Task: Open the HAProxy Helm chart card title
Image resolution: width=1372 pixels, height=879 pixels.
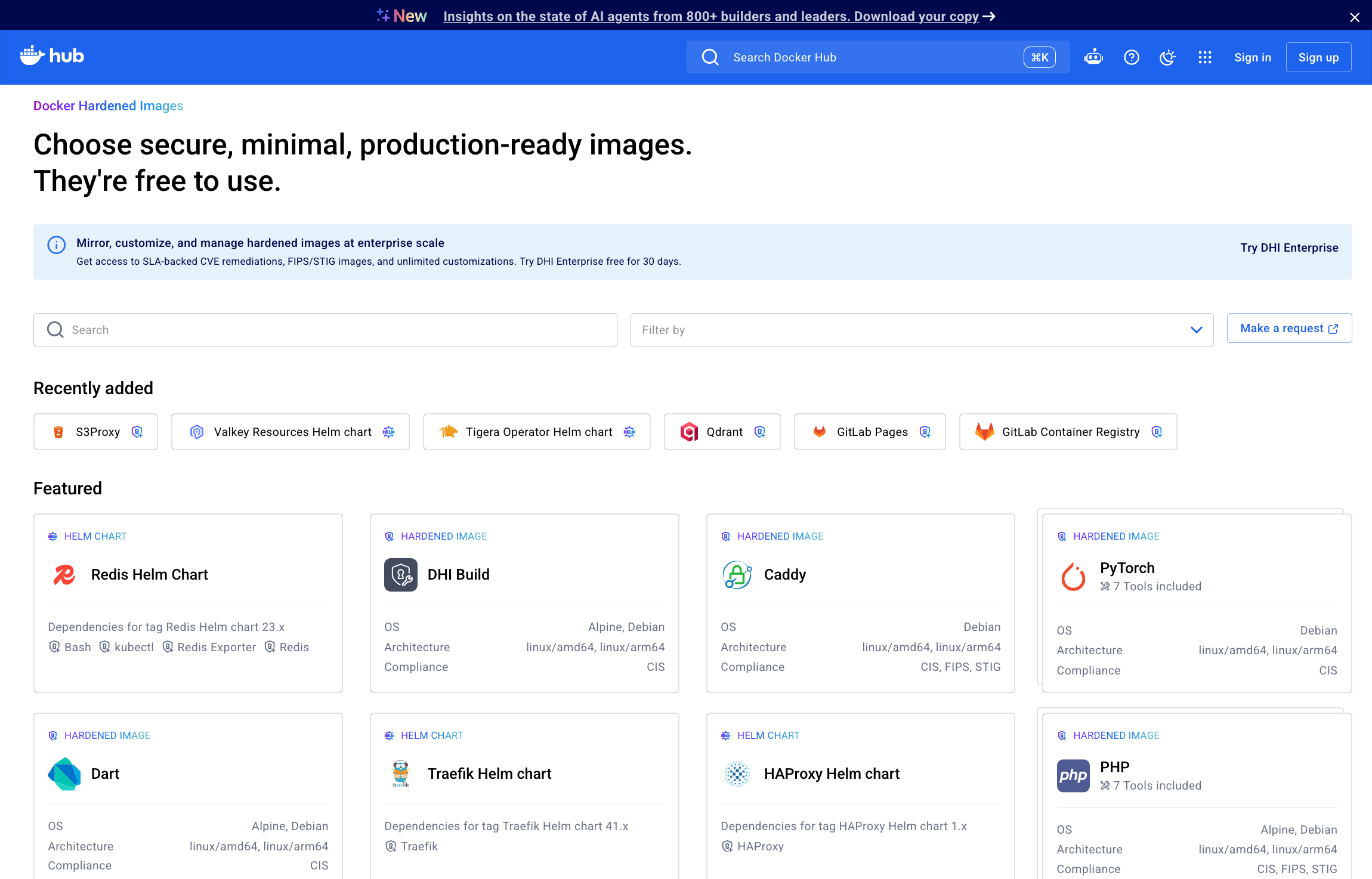Action: 832,774
